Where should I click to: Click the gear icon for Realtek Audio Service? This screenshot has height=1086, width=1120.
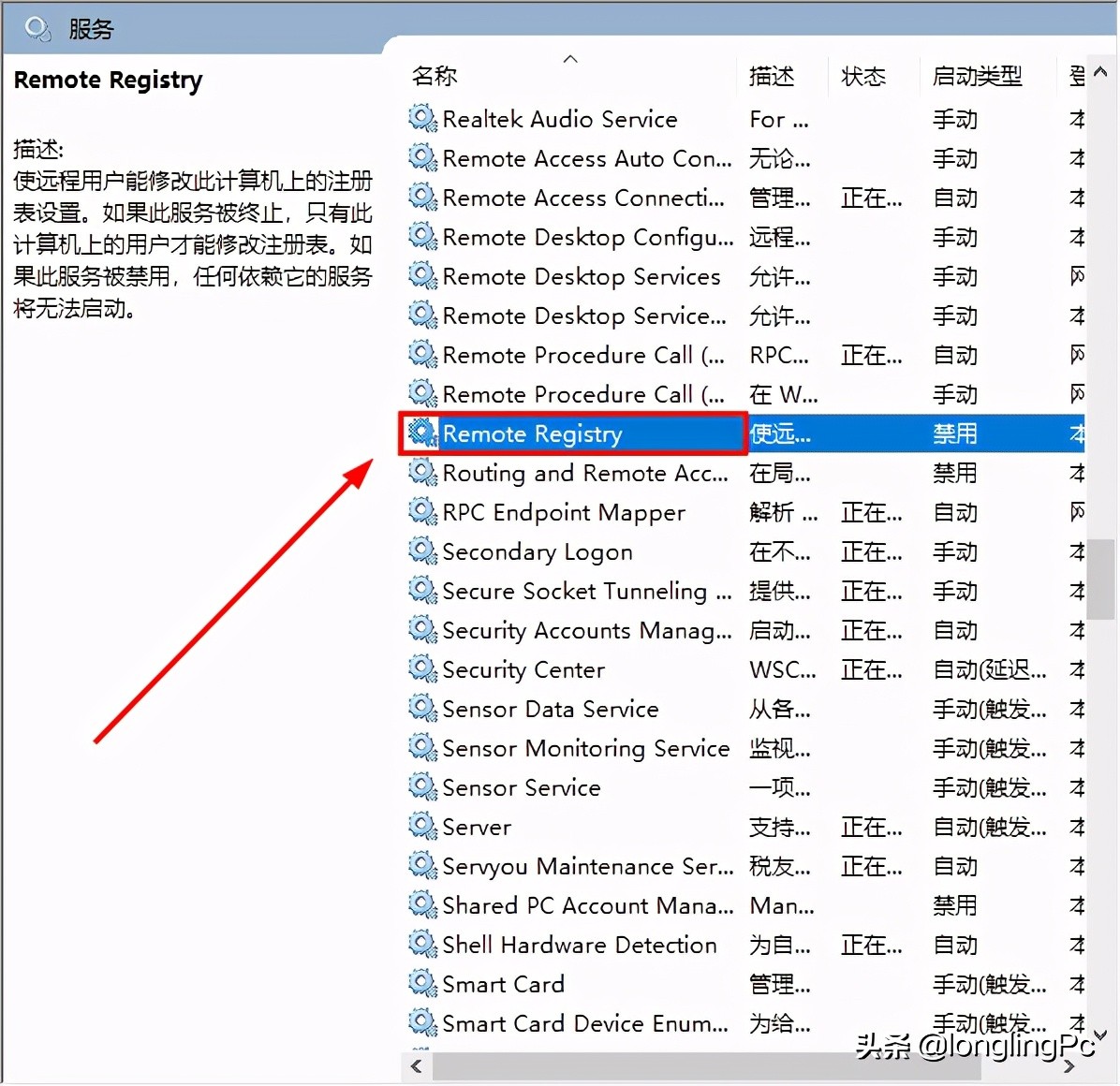tap(422, 119)
